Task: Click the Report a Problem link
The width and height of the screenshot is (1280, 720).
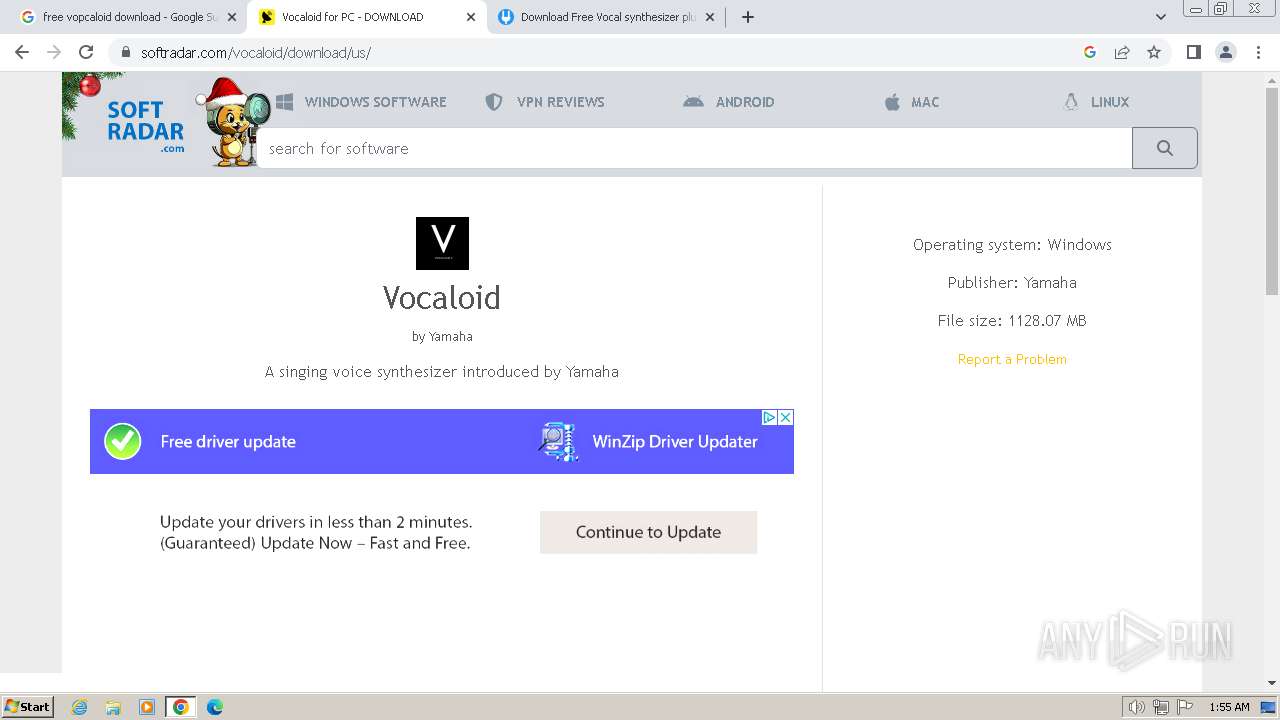Action: 1012,359
